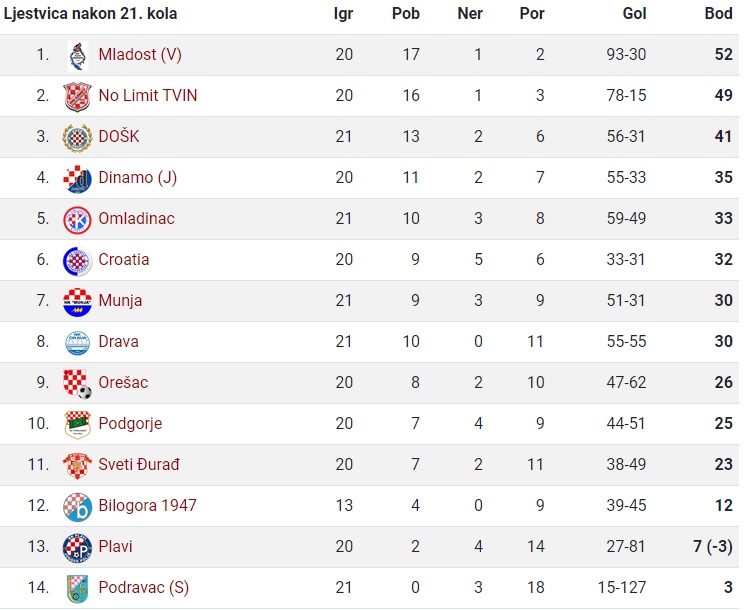
Task: Click the Bod column header
Action: coord(718,13)
